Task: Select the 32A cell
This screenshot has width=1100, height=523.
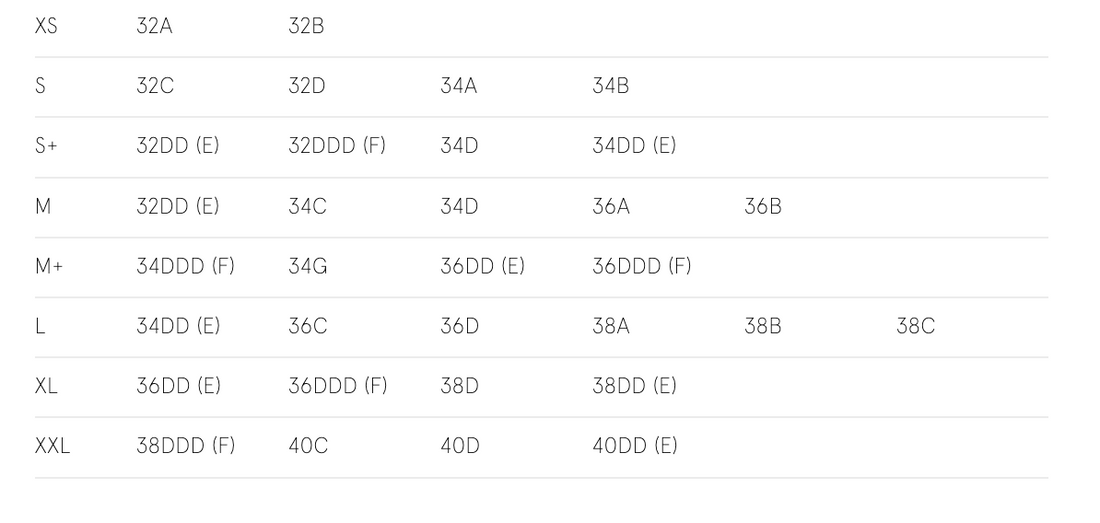Action: pyautogui.click(x=154, y=27)
